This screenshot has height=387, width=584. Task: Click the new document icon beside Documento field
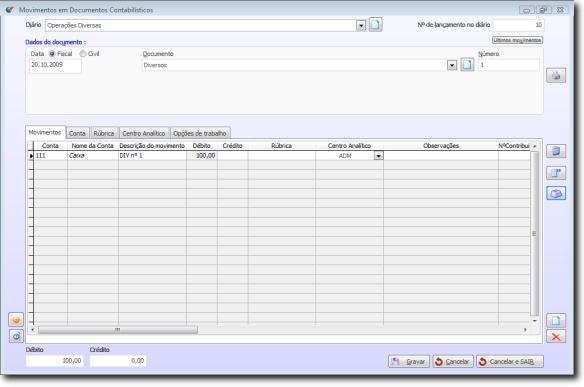[467, 64]
